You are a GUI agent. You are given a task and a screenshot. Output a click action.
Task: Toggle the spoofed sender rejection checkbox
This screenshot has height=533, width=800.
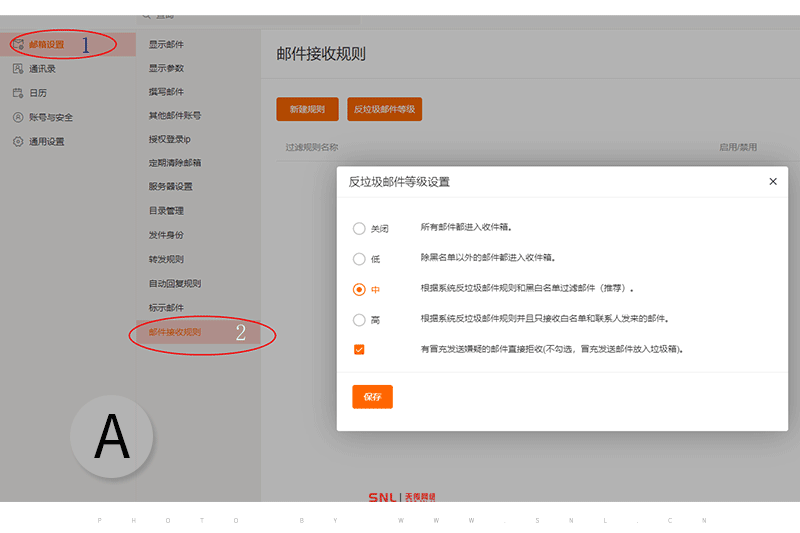tap(359, 350)
